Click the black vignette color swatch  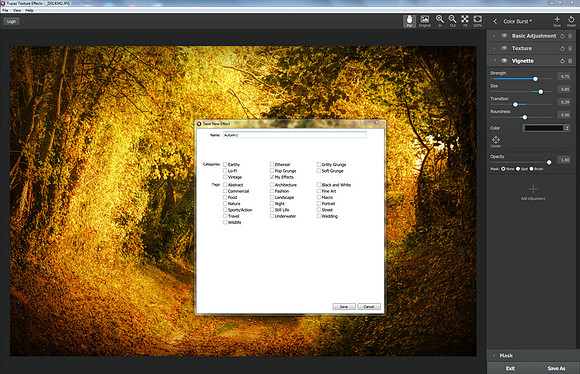tap(544, 128)
